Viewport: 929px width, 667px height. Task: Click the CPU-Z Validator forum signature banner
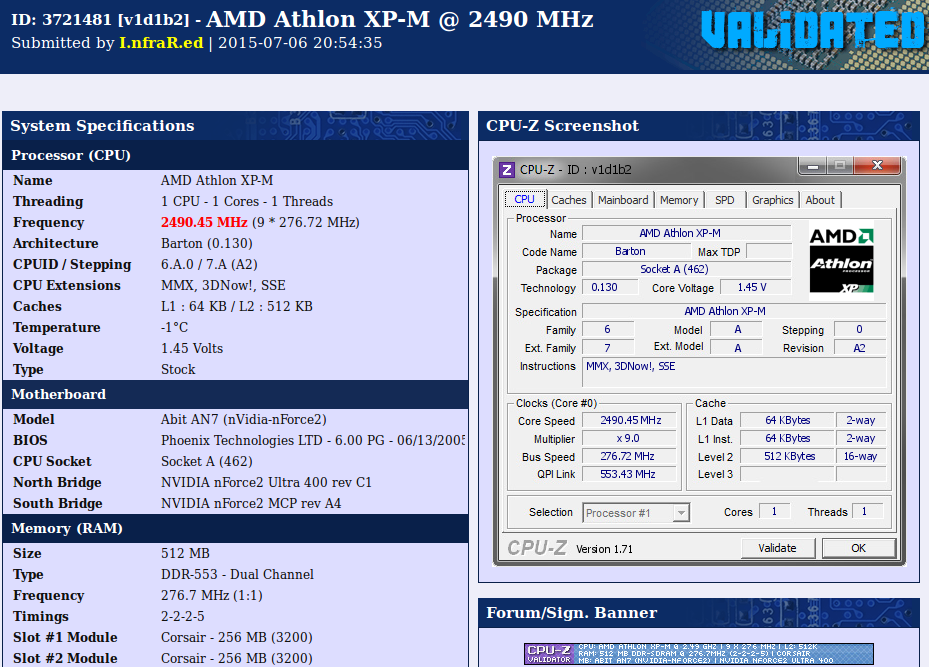(699, 654)
